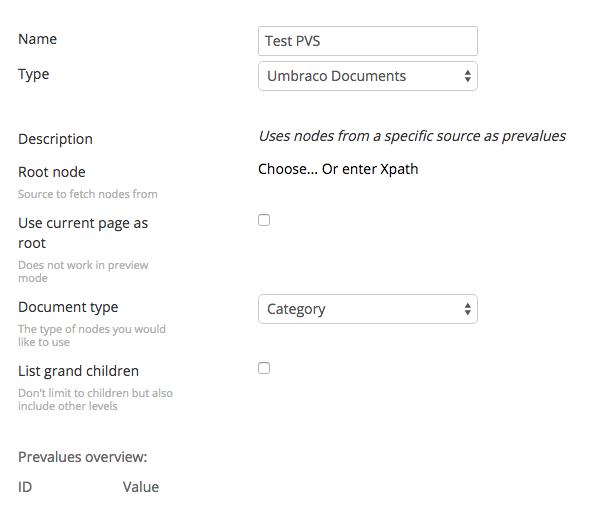Screen dimensions: 593x521
Task: Click the Description label
Action: 55,139
